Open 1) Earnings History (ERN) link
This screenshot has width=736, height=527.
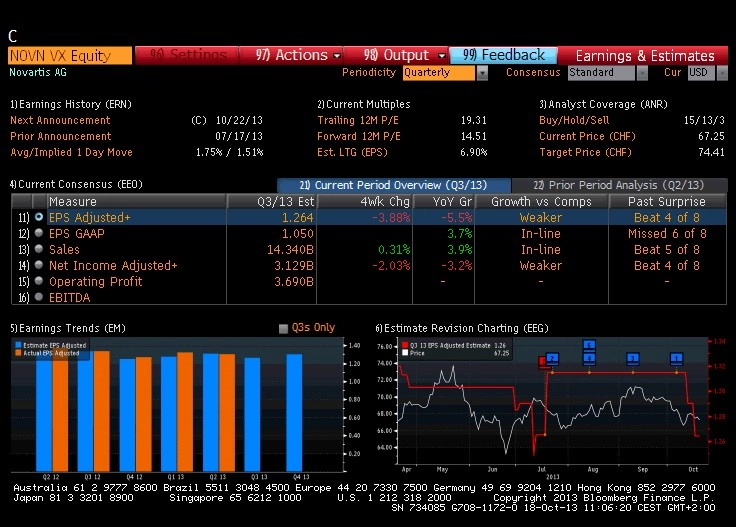coord(71,104)
